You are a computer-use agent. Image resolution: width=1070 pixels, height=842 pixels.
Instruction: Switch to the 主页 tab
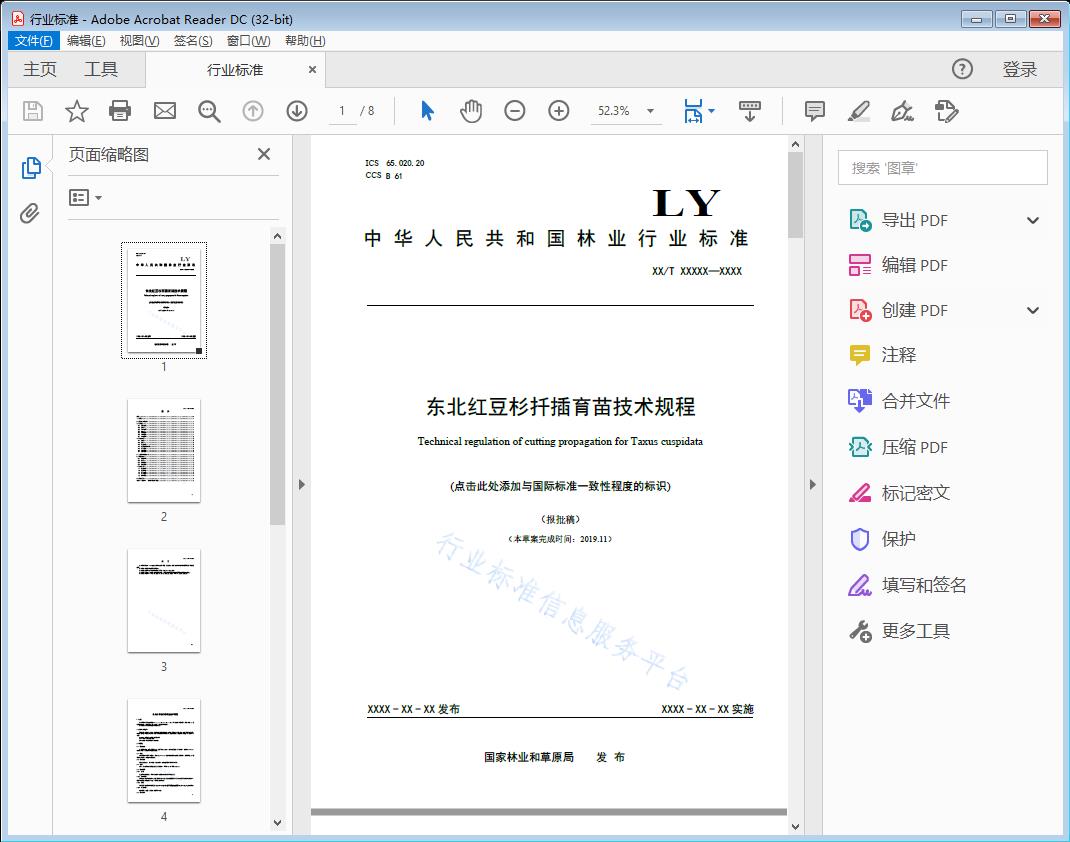coord(39,69)
